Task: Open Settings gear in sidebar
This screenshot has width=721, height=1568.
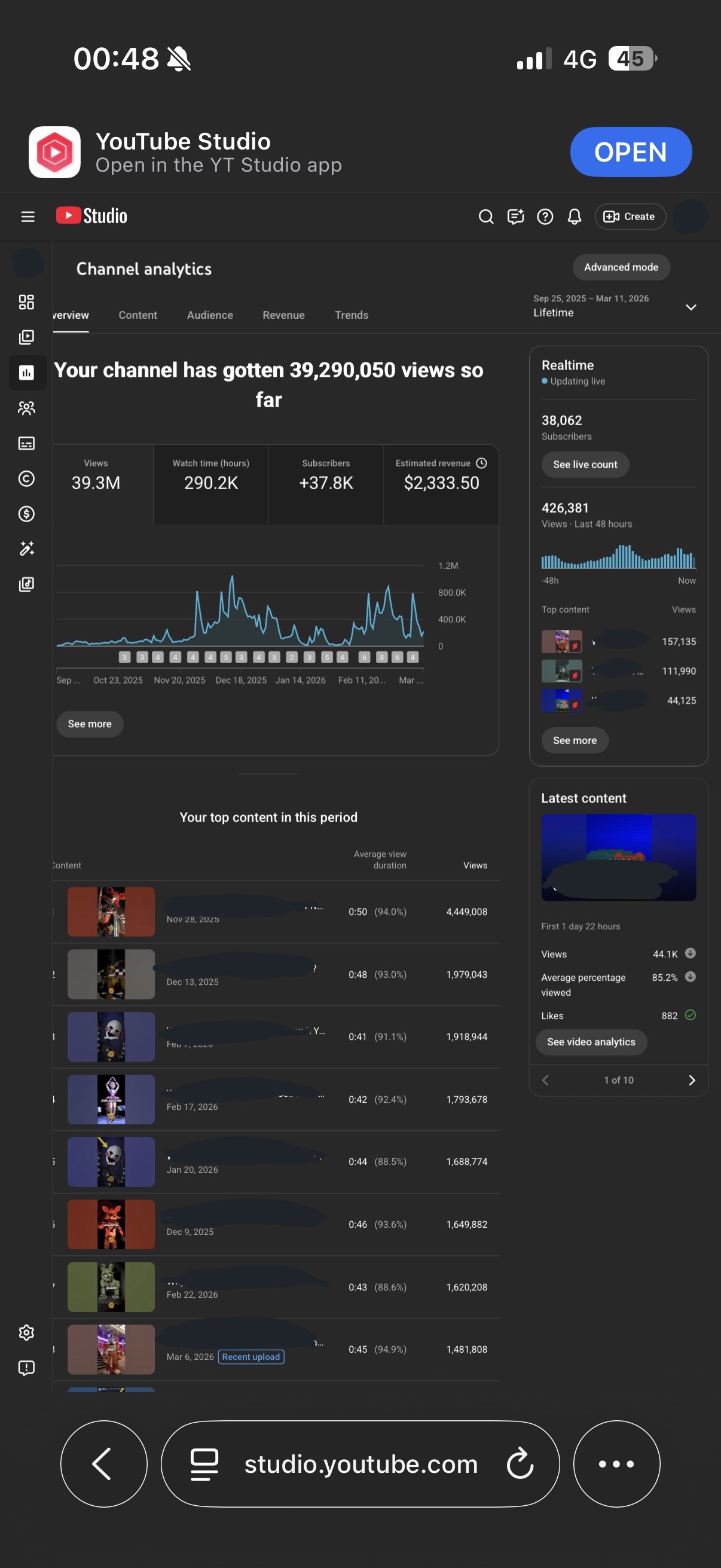Action: pyautogui.click(x=26, y=1332)
